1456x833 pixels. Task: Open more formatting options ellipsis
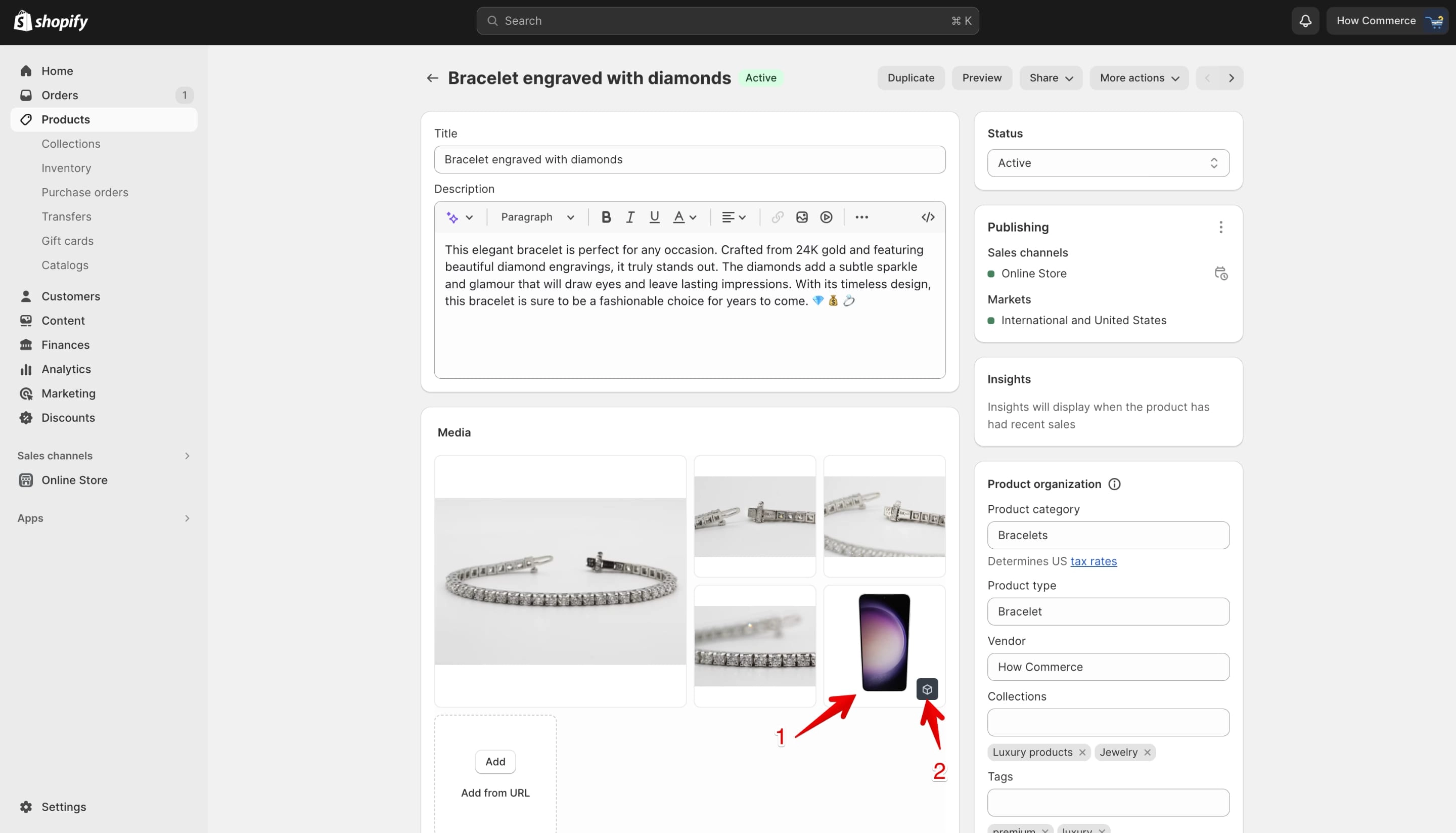tap(862, 217)
